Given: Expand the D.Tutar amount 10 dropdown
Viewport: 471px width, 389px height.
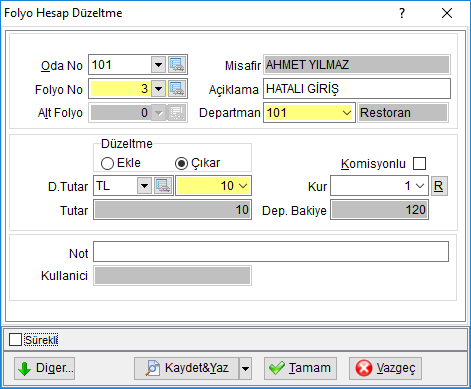Looking at the screenshot, I should [x=243, y=186].
